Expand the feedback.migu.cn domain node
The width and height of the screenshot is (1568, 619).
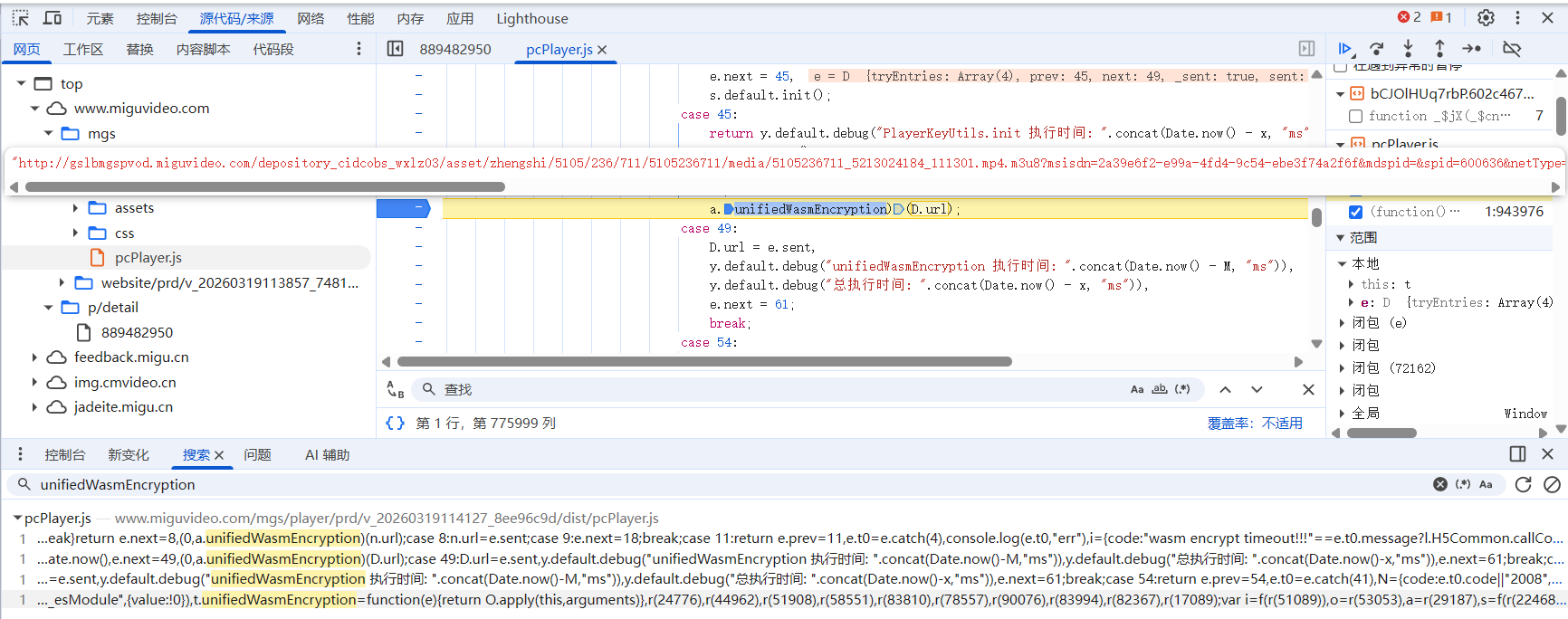[x=34, y=357]
